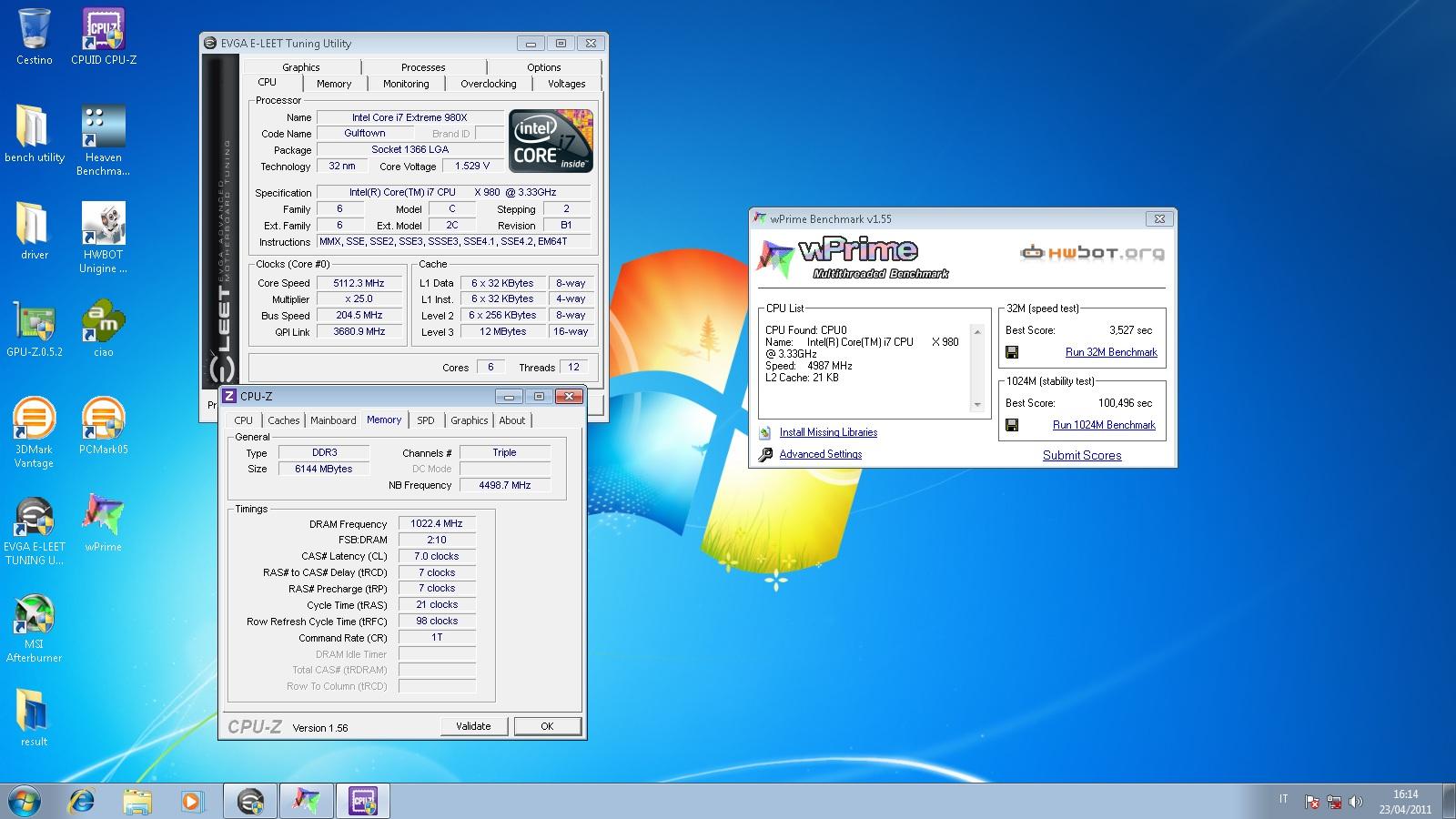Screen dimensions: 1456x819
Task: Open the Processes tab in E-LEET
Action: 423,67
